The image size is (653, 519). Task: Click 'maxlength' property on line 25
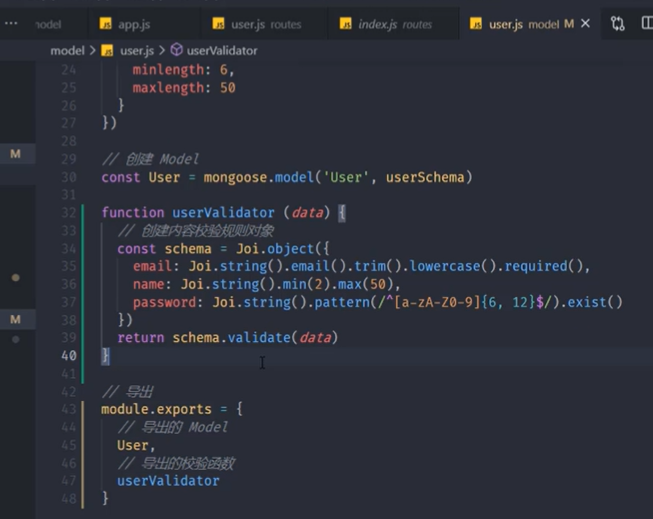pos(168,88)
